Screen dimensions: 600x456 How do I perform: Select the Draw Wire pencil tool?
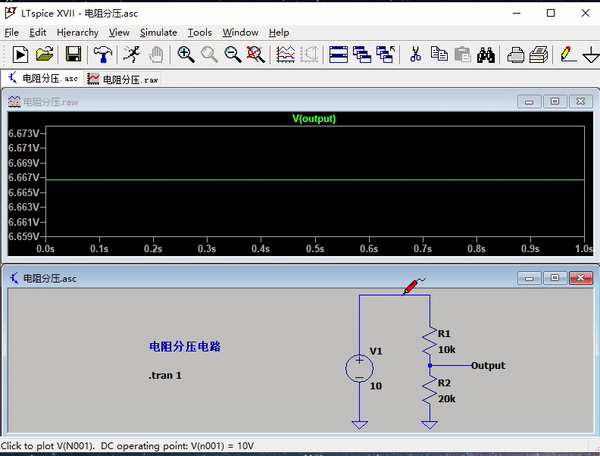coord(568,55)
